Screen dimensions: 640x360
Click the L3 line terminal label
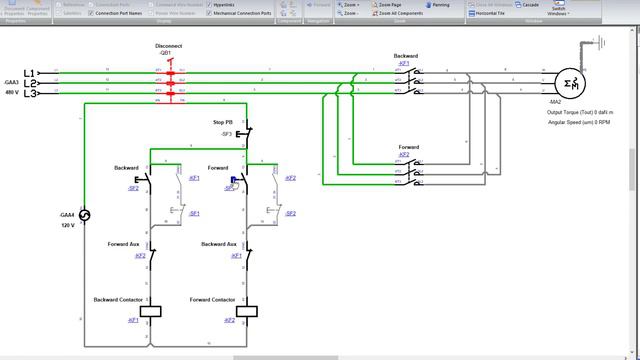[30, 93]
